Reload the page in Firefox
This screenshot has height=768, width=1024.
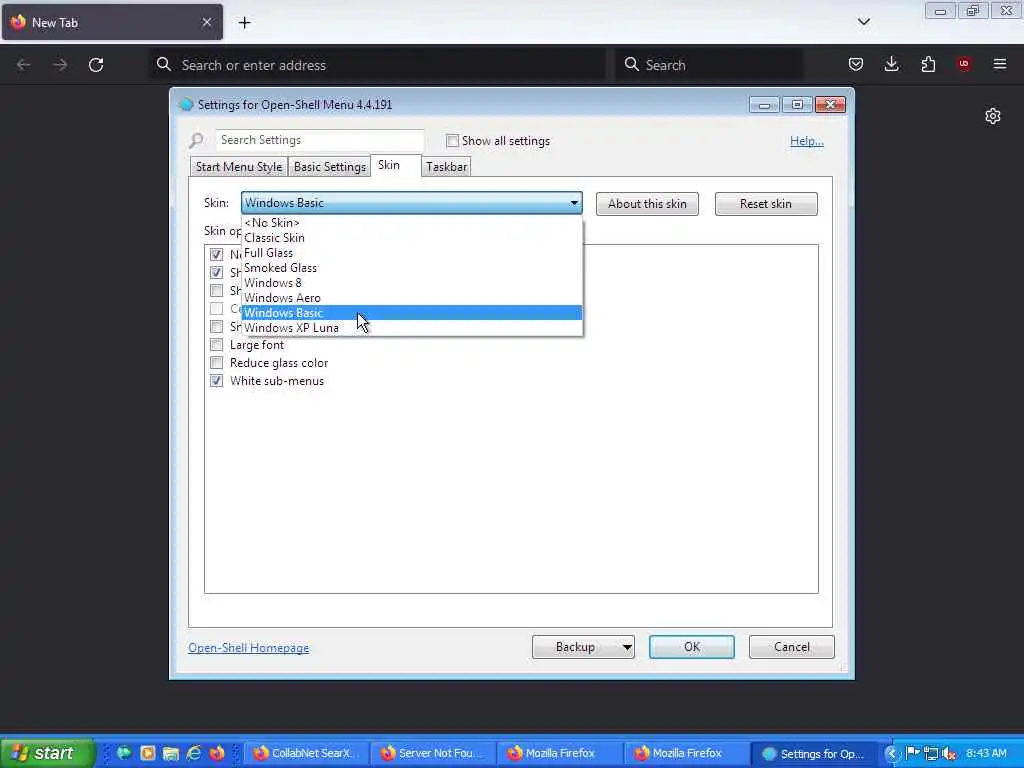[96, 65]
